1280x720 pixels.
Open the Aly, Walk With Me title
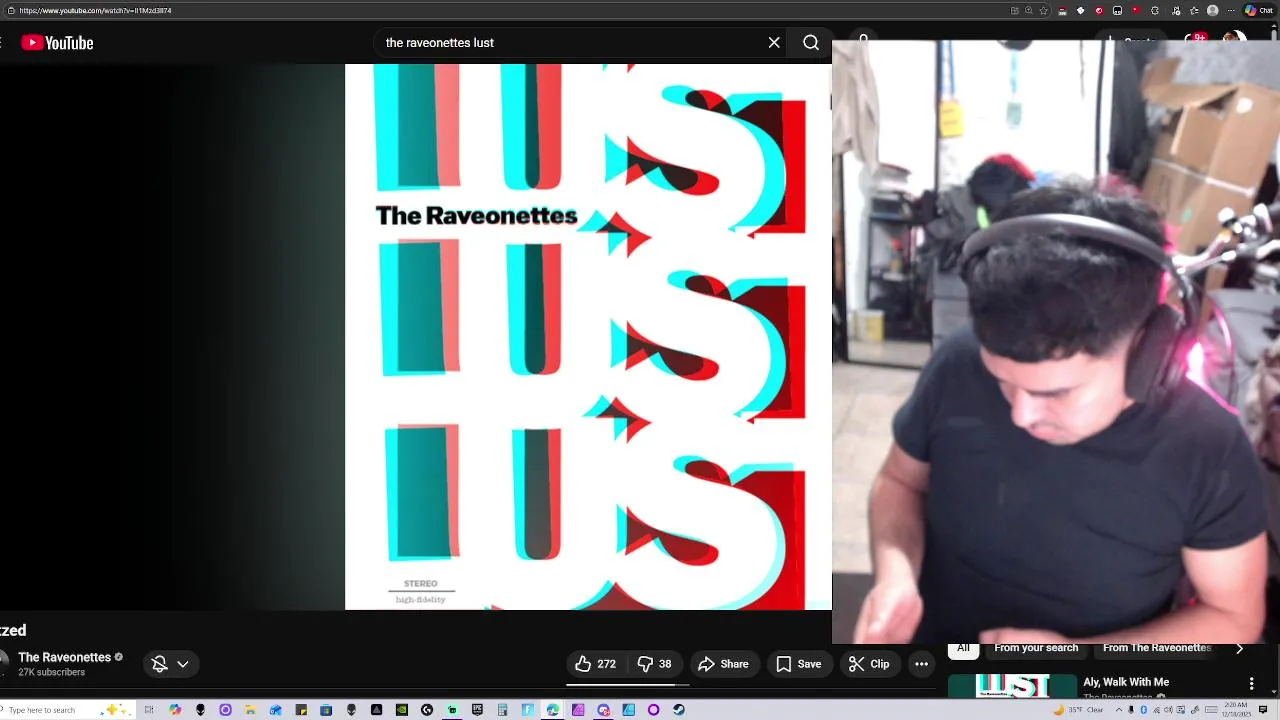pos(1126,682)
